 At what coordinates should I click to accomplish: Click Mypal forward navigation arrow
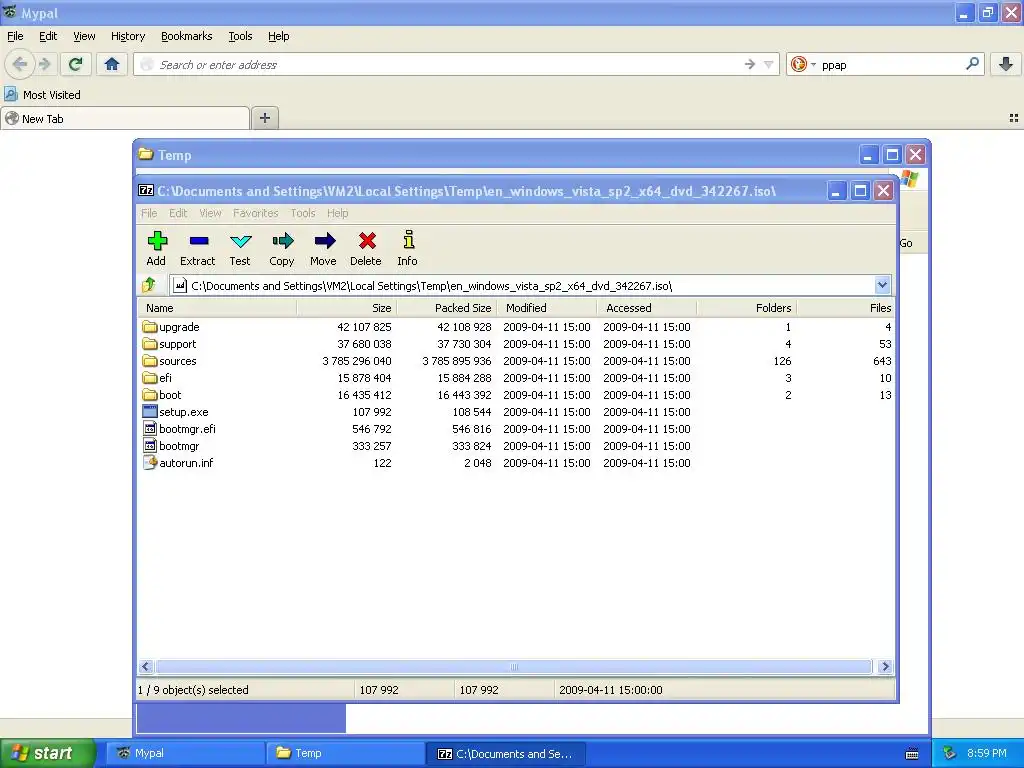pos(44,64)
